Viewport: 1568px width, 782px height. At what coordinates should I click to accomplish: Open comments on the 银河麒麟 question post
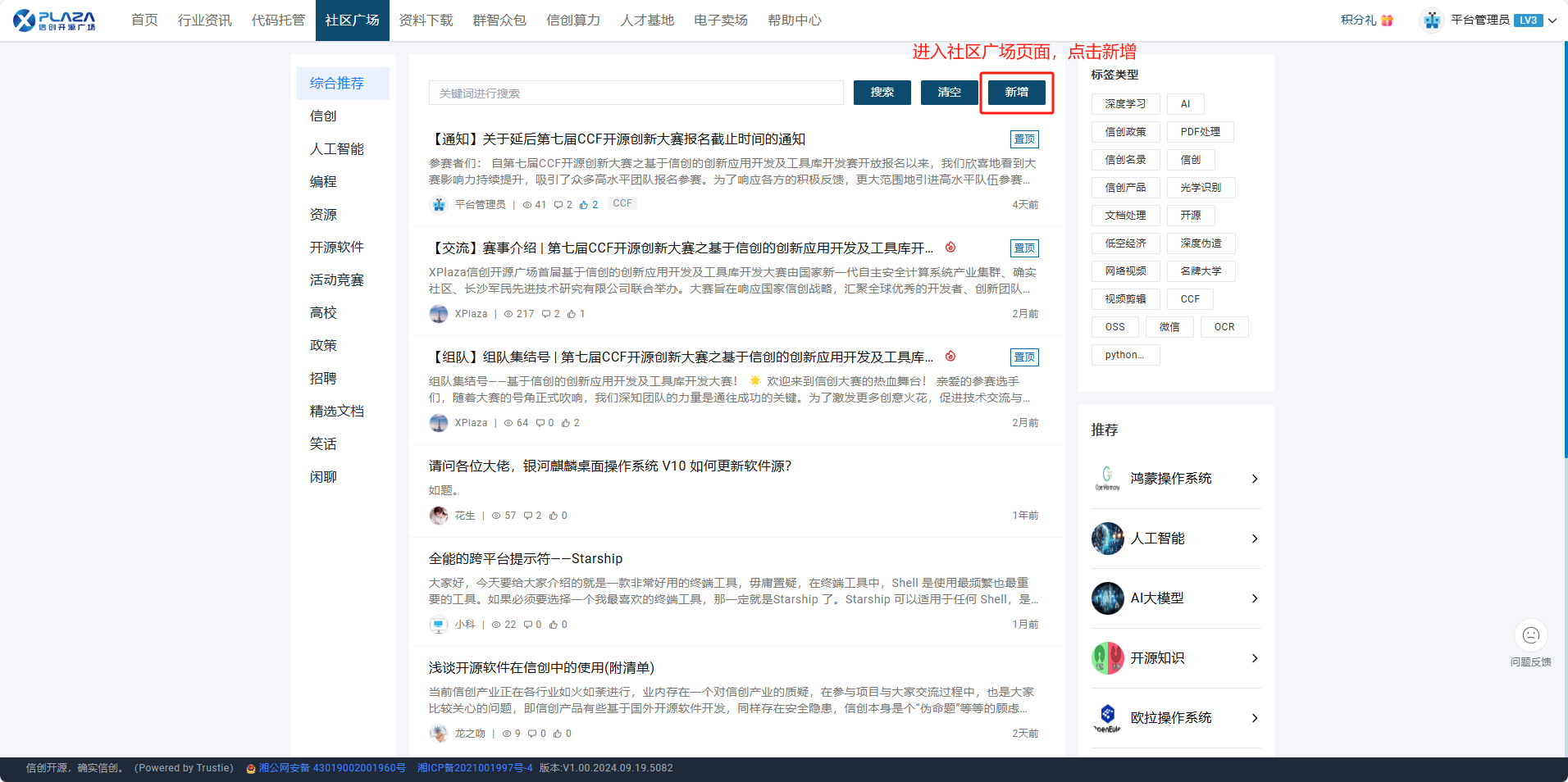528,516
